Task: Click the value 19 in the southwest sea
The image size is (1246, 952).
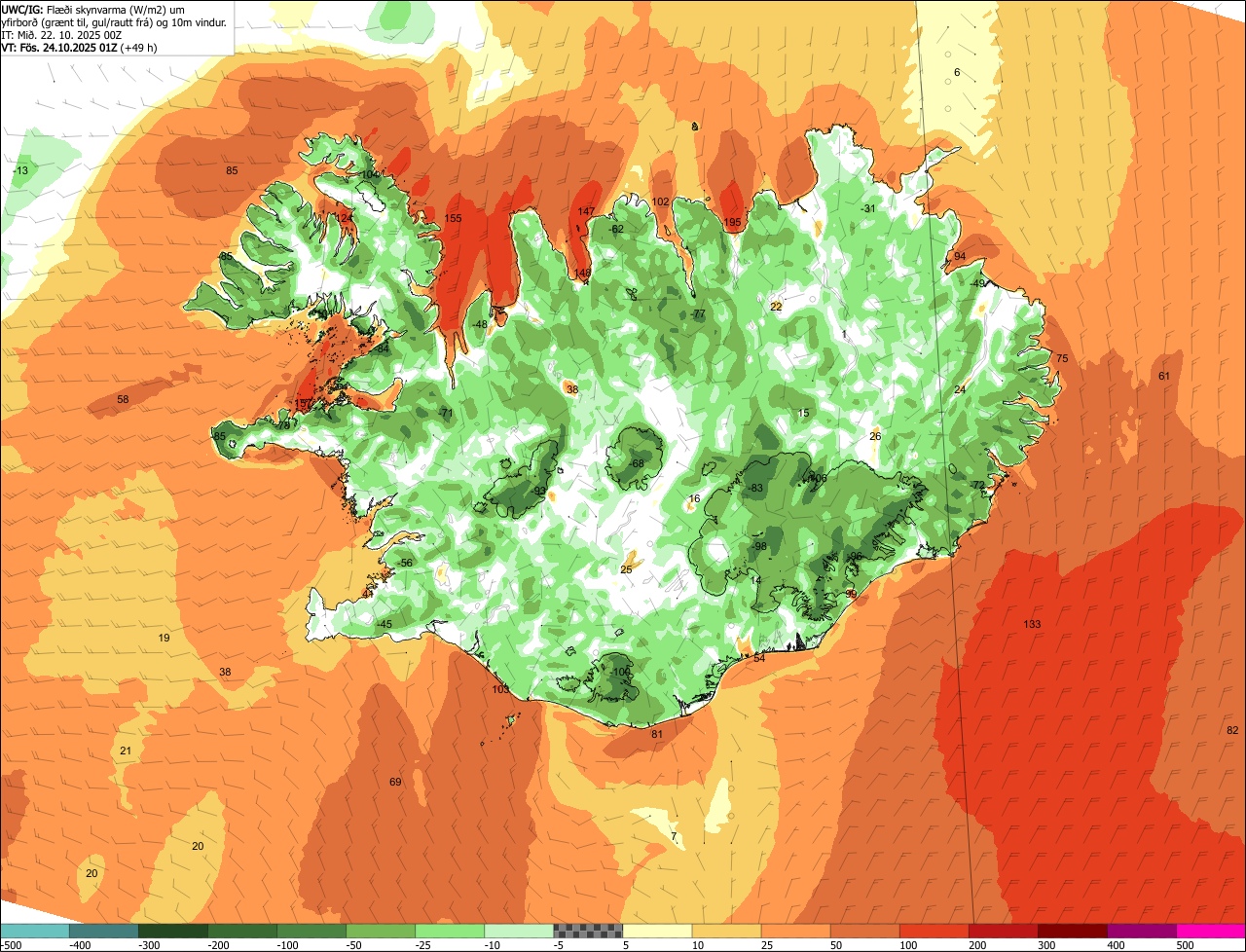Action: tap(164, 638)
